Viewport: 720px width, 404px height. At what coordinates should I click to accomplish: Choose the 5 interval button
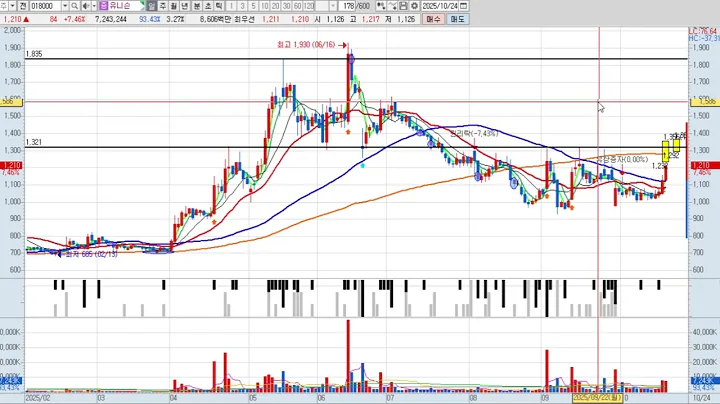click(x=253, y=6)
